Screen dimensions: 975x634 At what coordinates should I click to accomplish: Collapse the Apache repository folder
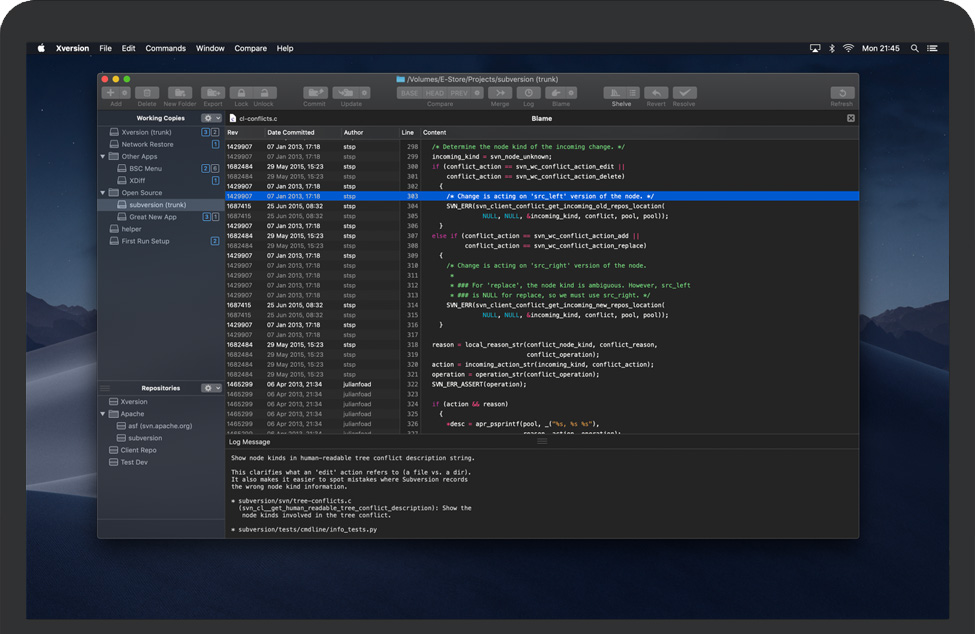(x=103, y=414)
